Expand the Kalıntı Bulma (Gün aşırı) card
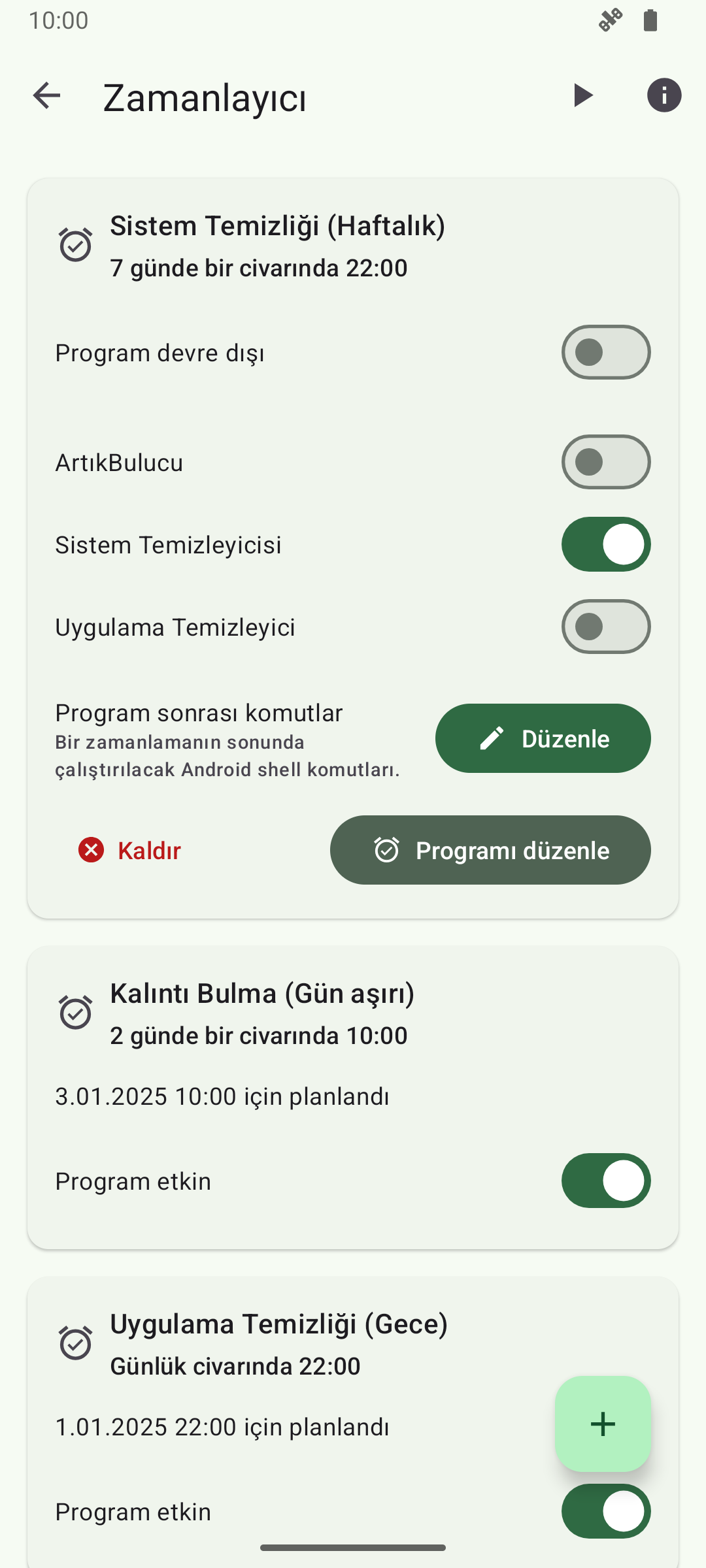The width and height of the screenshot is (706, 1568). tap(262, 994)
